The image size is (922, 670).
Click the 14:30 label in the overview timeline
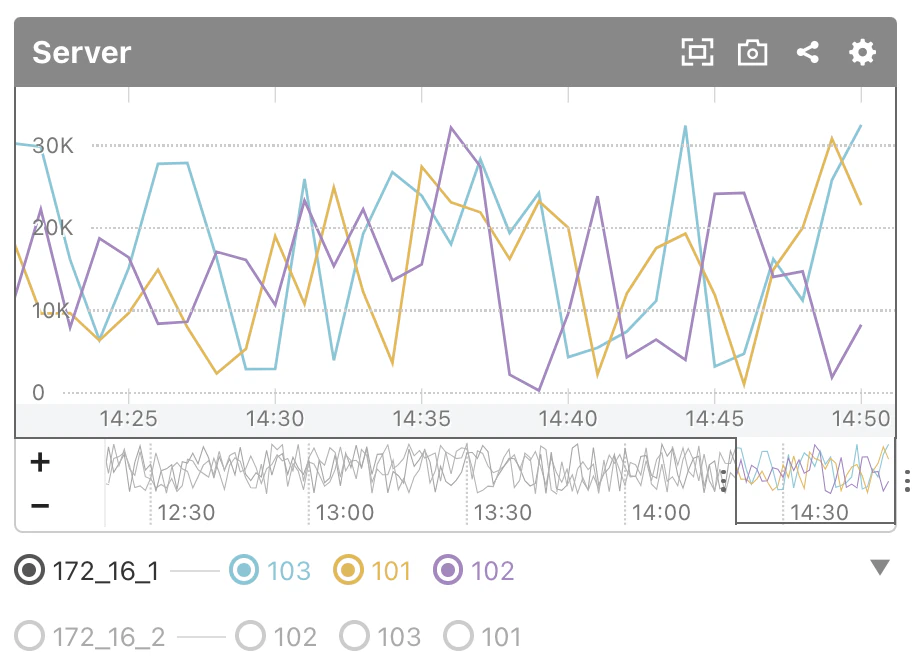point(819,512)
